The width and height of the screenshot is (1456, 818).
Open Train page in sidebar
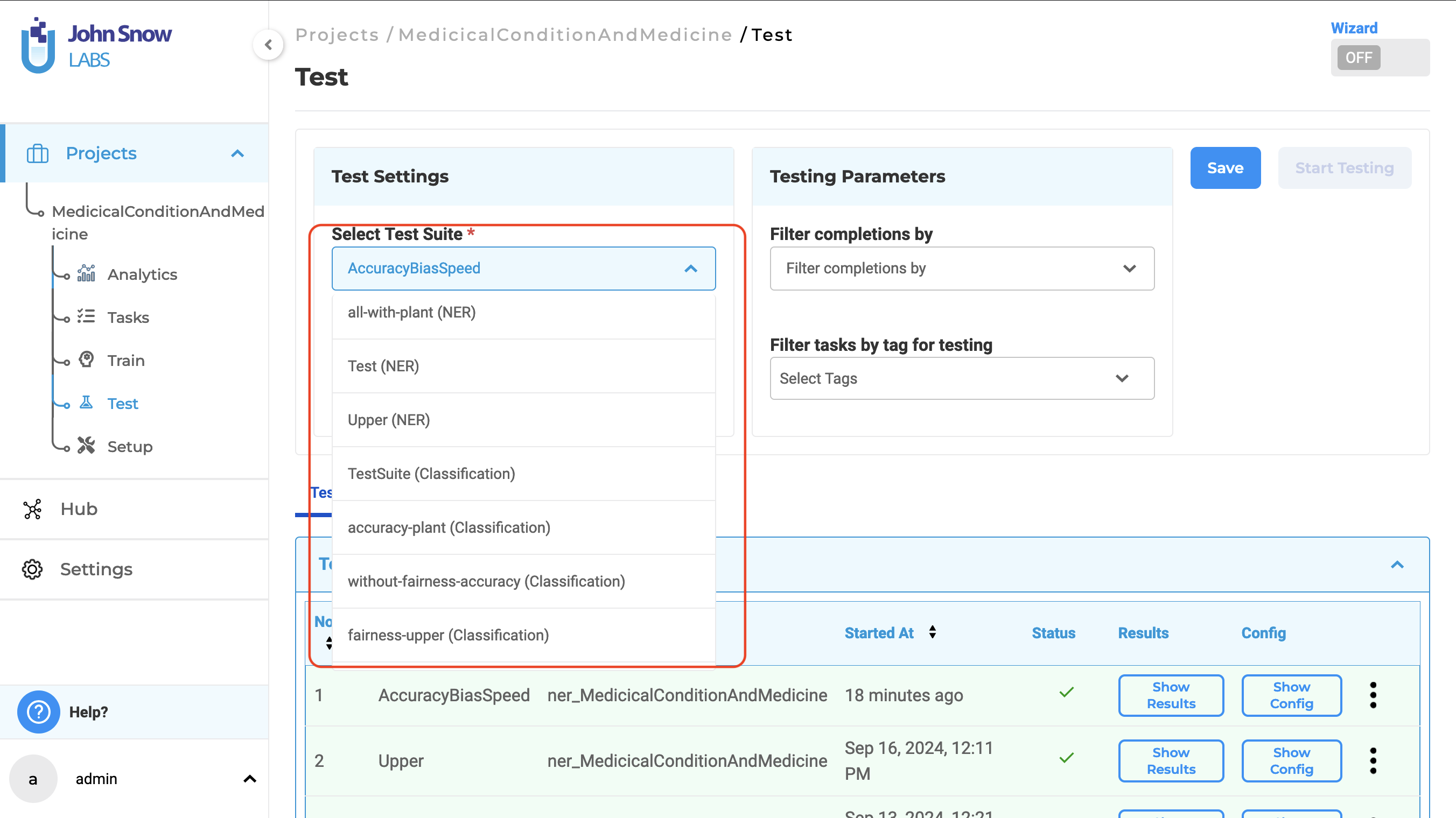(x=126, y=361)
